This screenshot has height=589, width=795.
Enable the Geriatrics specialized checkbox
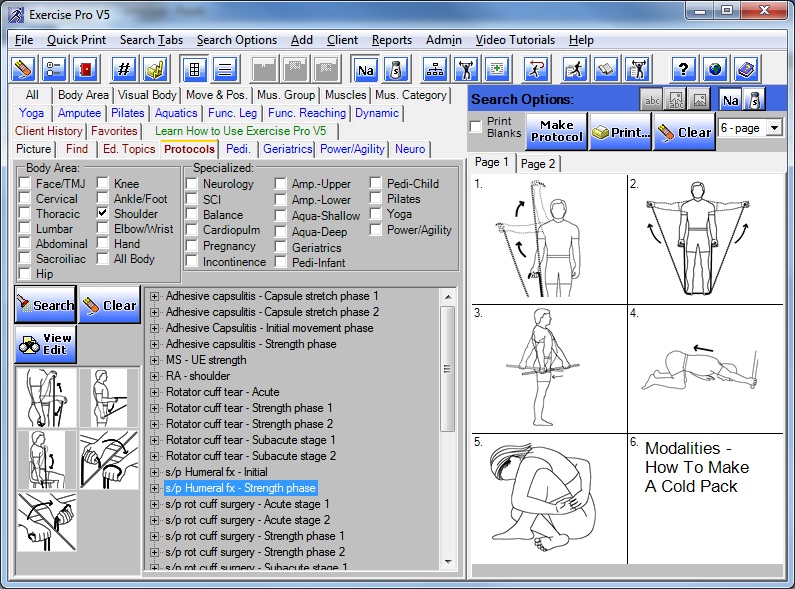(x=280, y=247)
